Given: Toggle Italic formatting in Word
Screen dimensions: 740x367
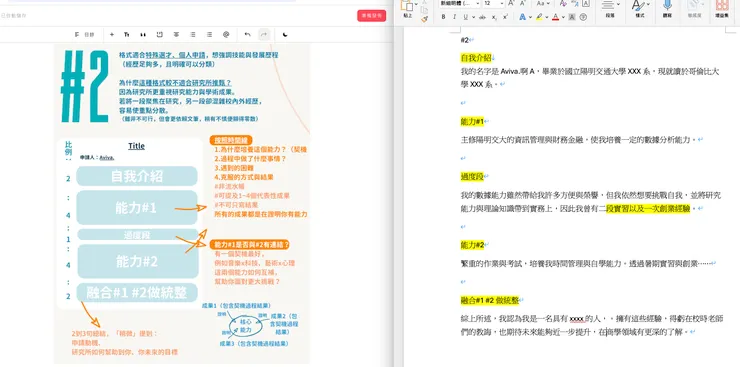Looking at the screenshot, I should [x=454, y=17].
